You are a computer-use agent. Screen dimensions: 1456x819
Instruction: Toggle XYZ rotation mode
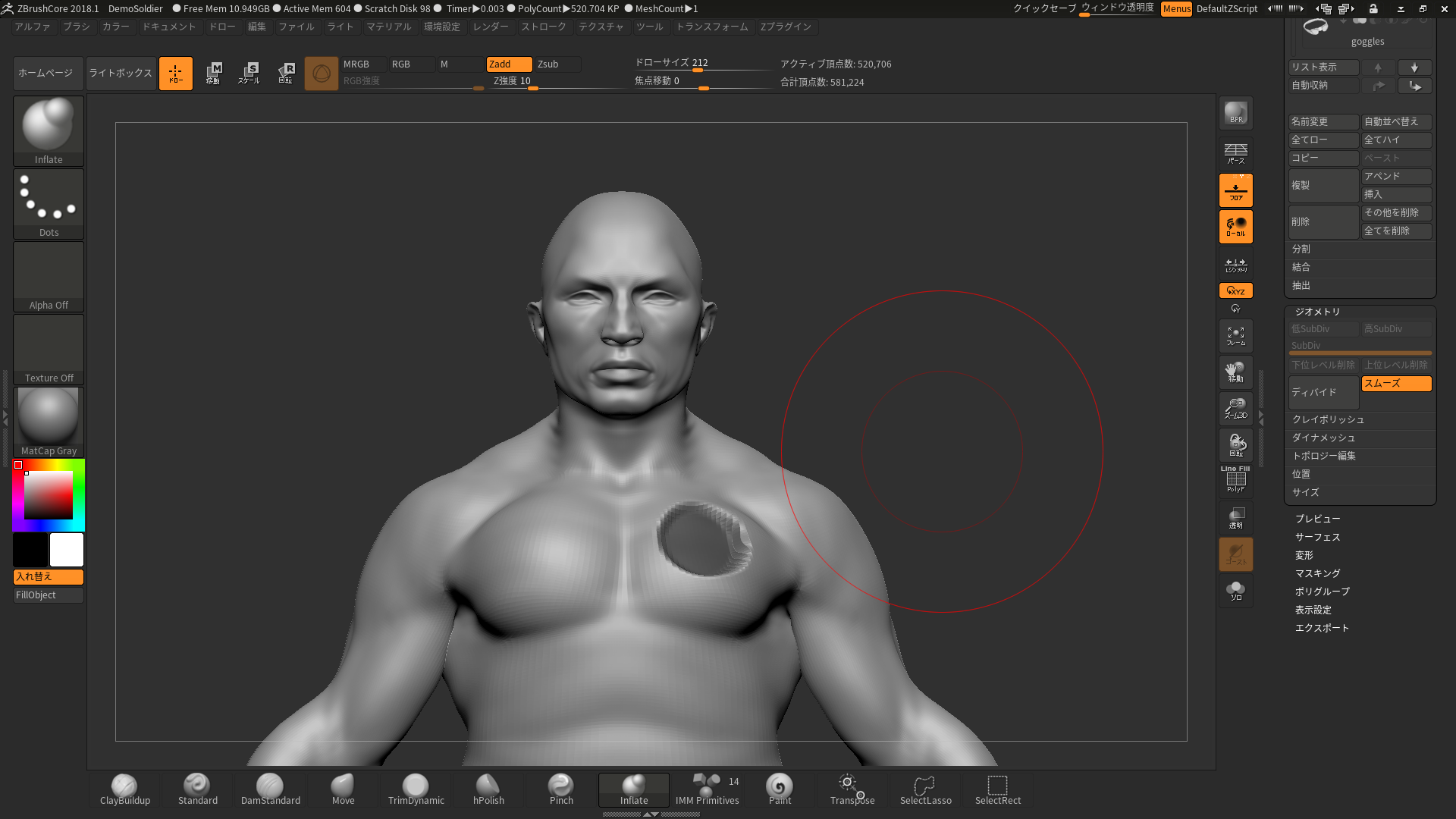1236,290
